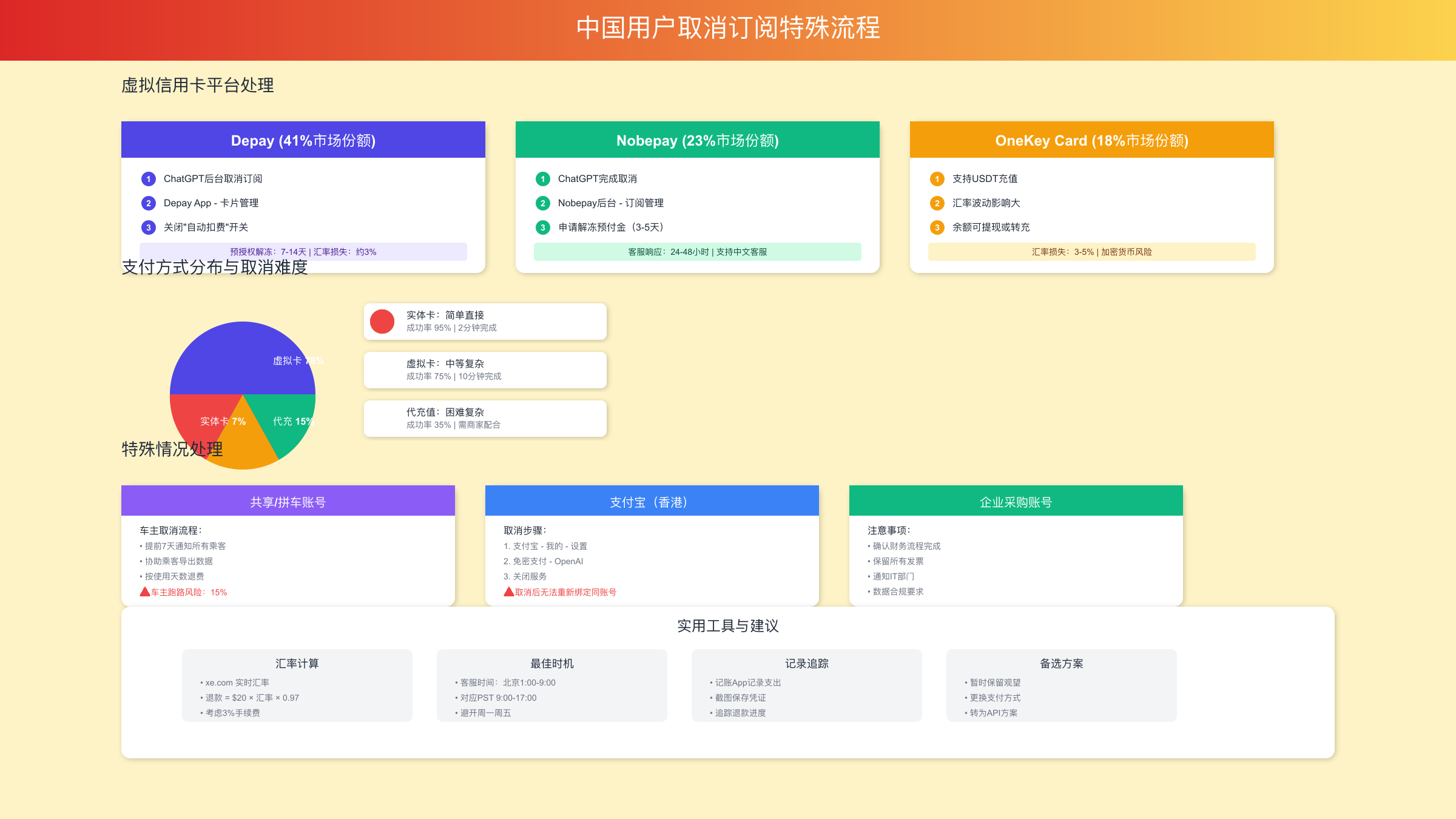Viewport: 1456px width, 819px height.
Task: Open the 企业采购账号 card header
Action: pos(1016,500)
